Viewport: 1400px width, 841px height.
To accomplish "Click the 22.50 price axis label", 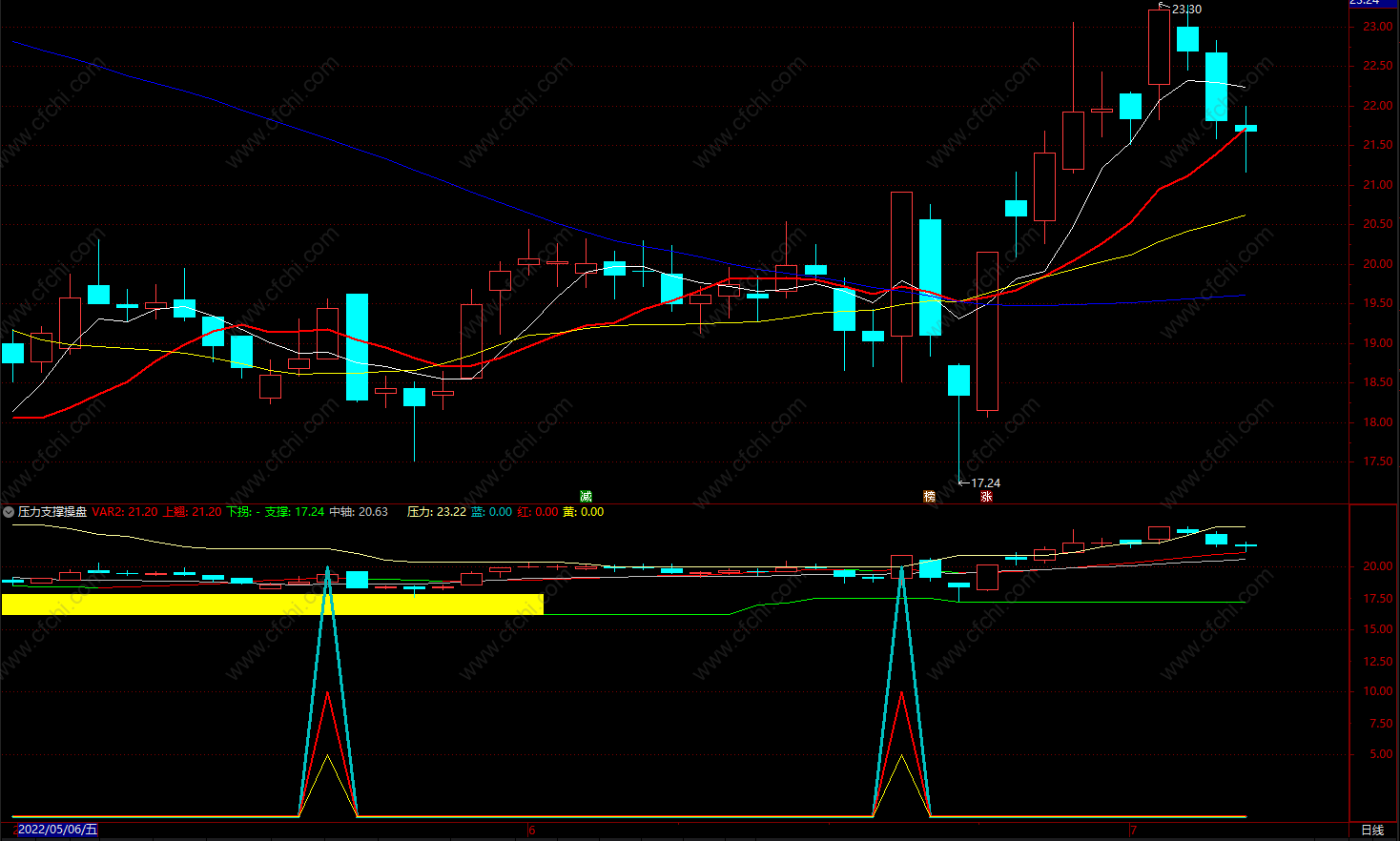I will [x=1376, y=66].
